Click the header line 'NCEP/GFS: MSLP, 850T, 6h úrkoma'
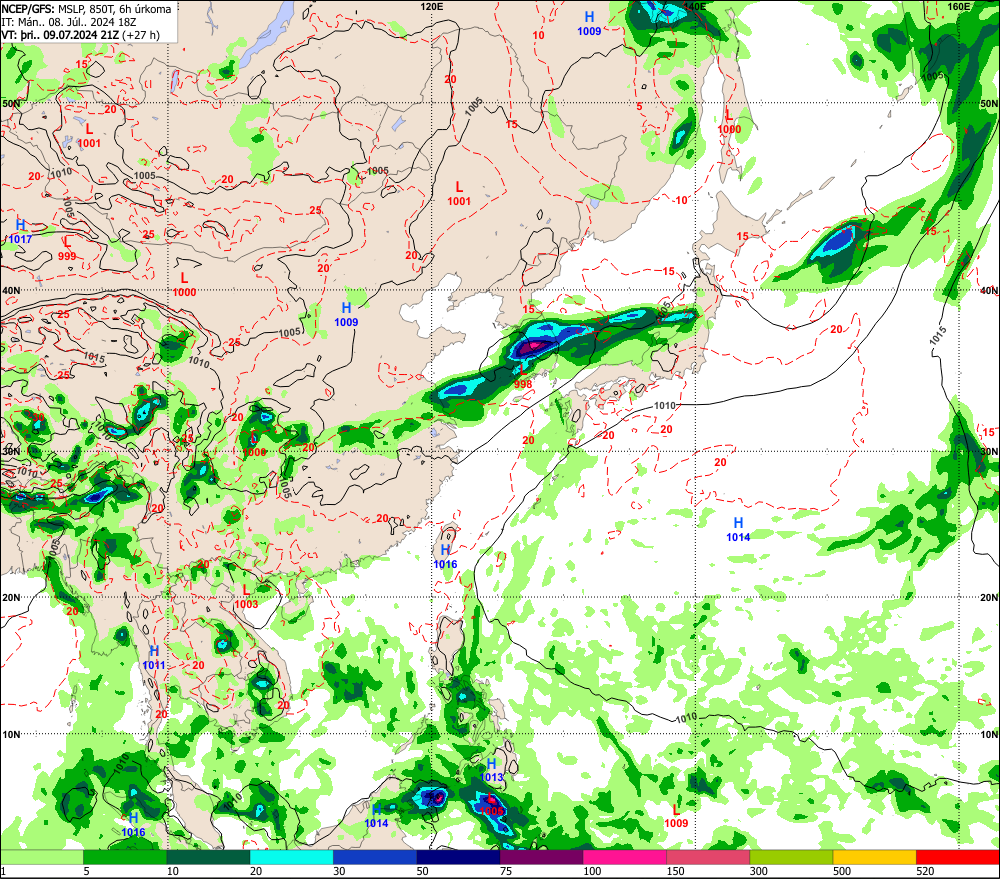 87,9
